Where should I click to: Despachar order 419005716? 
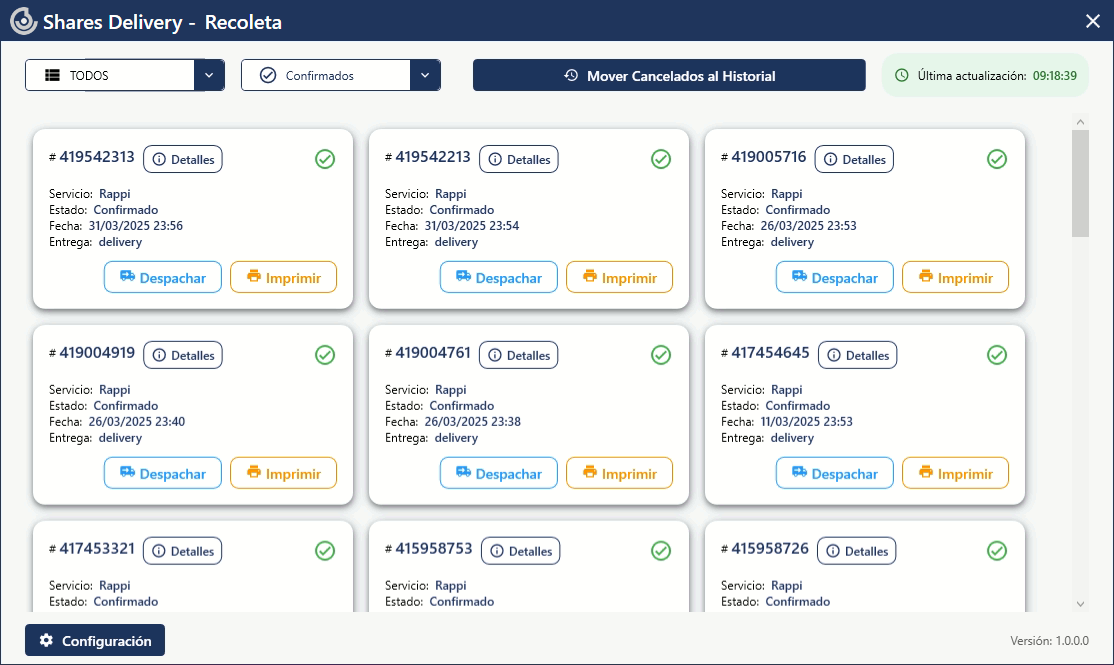coord(835,277)
